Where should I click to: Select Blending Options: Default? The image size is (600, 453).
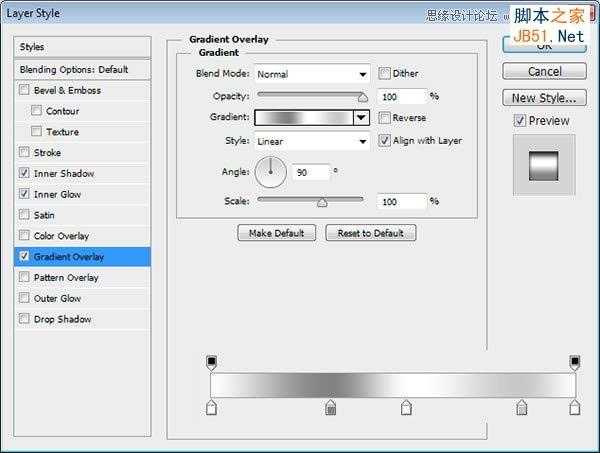[x=82, y=70]
